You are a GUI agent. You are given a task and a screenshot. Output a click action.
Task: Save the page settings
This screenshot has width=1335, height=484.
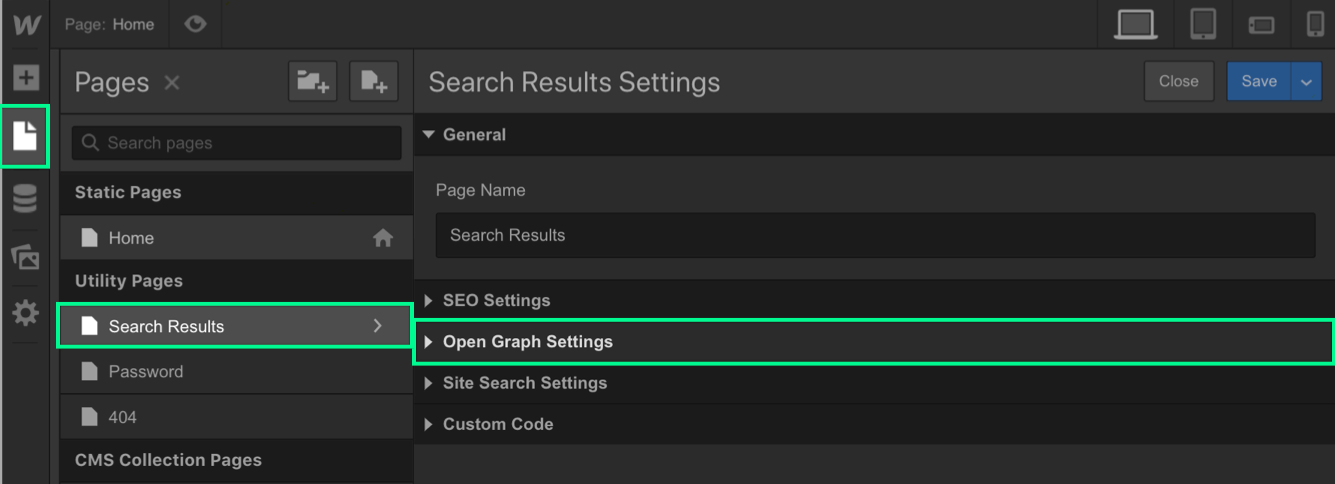(1259, 82)
